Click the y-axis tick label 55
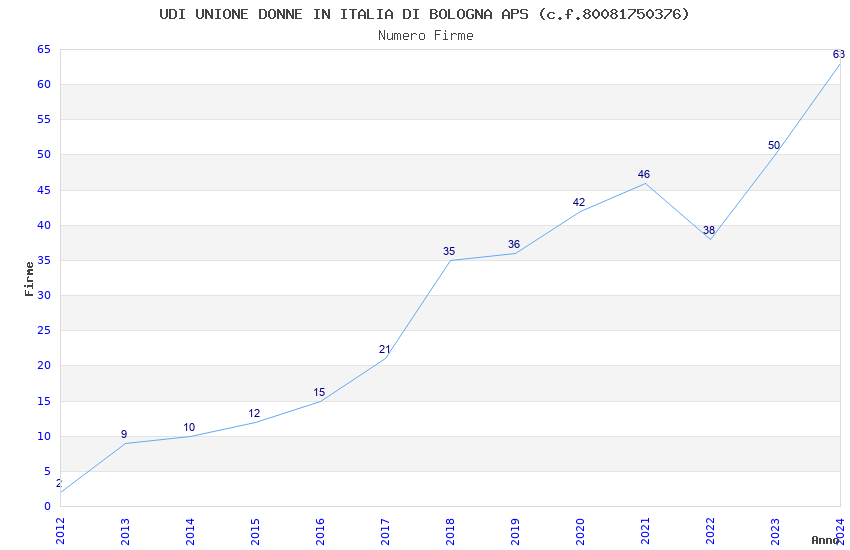This screenshot has width=850, height=550. point(44,119)
